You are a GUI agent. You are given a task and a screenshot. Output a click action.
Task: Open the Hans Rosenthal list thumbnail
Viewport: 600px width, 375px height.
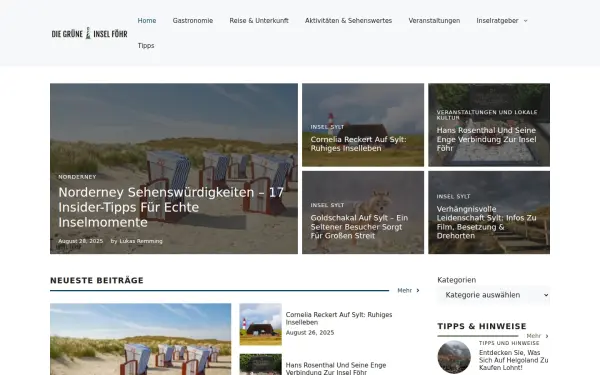click(261, 364)
